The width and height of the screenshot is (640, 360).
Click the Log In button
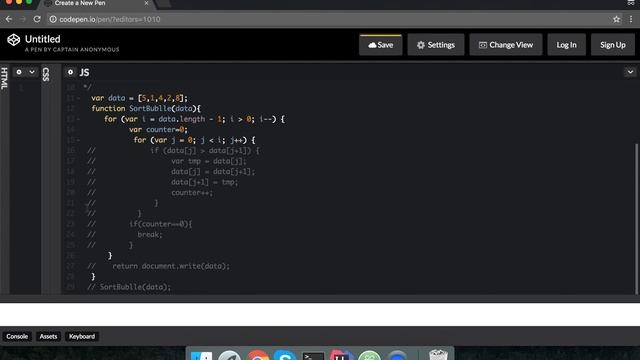click(567, 45)
